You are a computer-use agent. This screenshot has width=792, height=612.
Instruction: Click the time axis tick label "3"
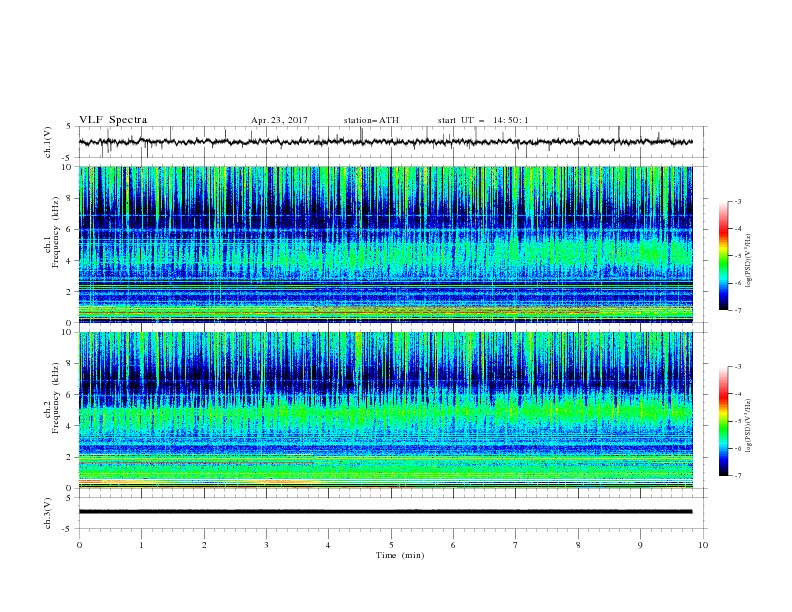coord(266,545)
